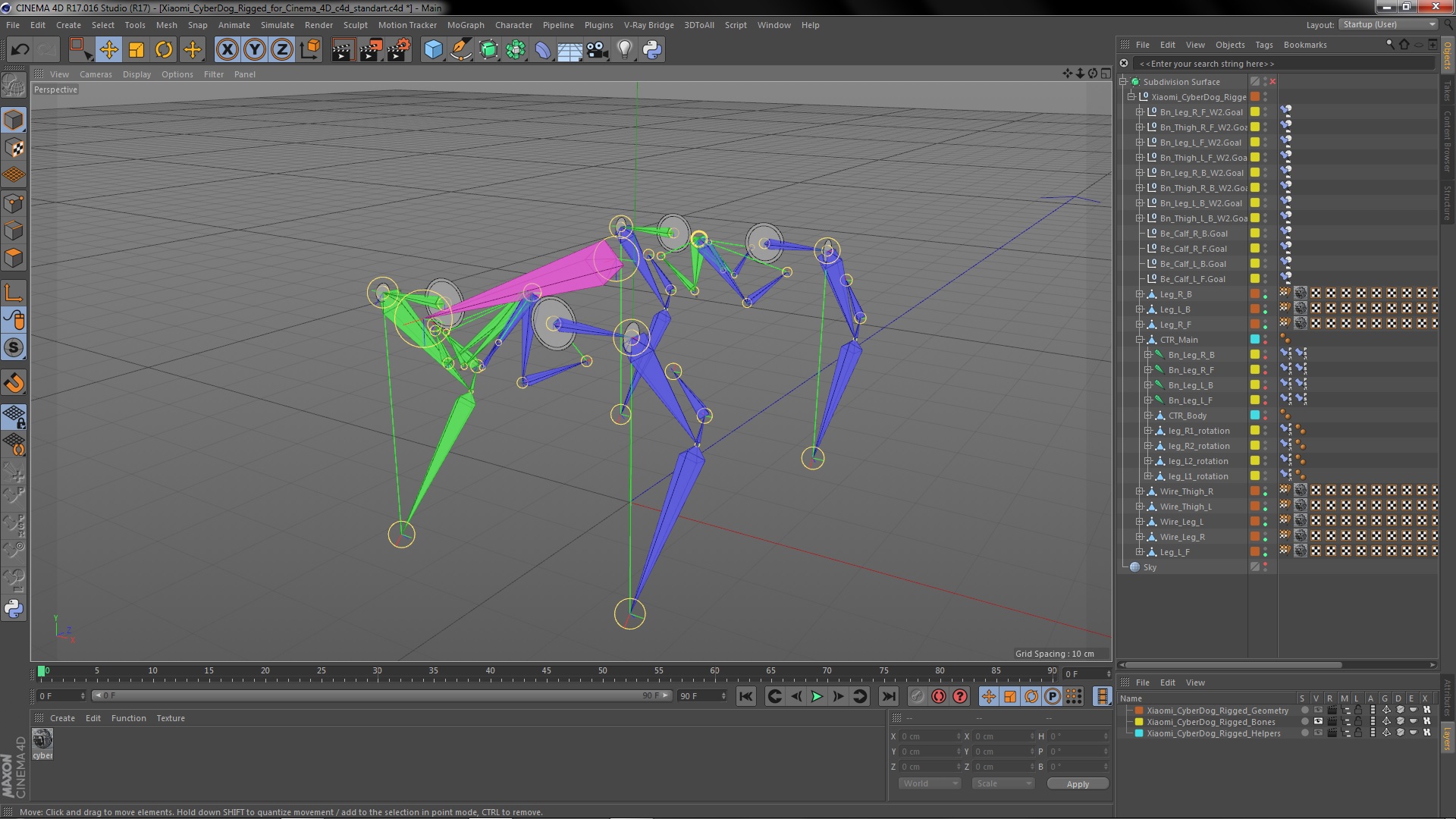Add a Subdivision Surface generator
1456x819 pixels.
point(488,50)
